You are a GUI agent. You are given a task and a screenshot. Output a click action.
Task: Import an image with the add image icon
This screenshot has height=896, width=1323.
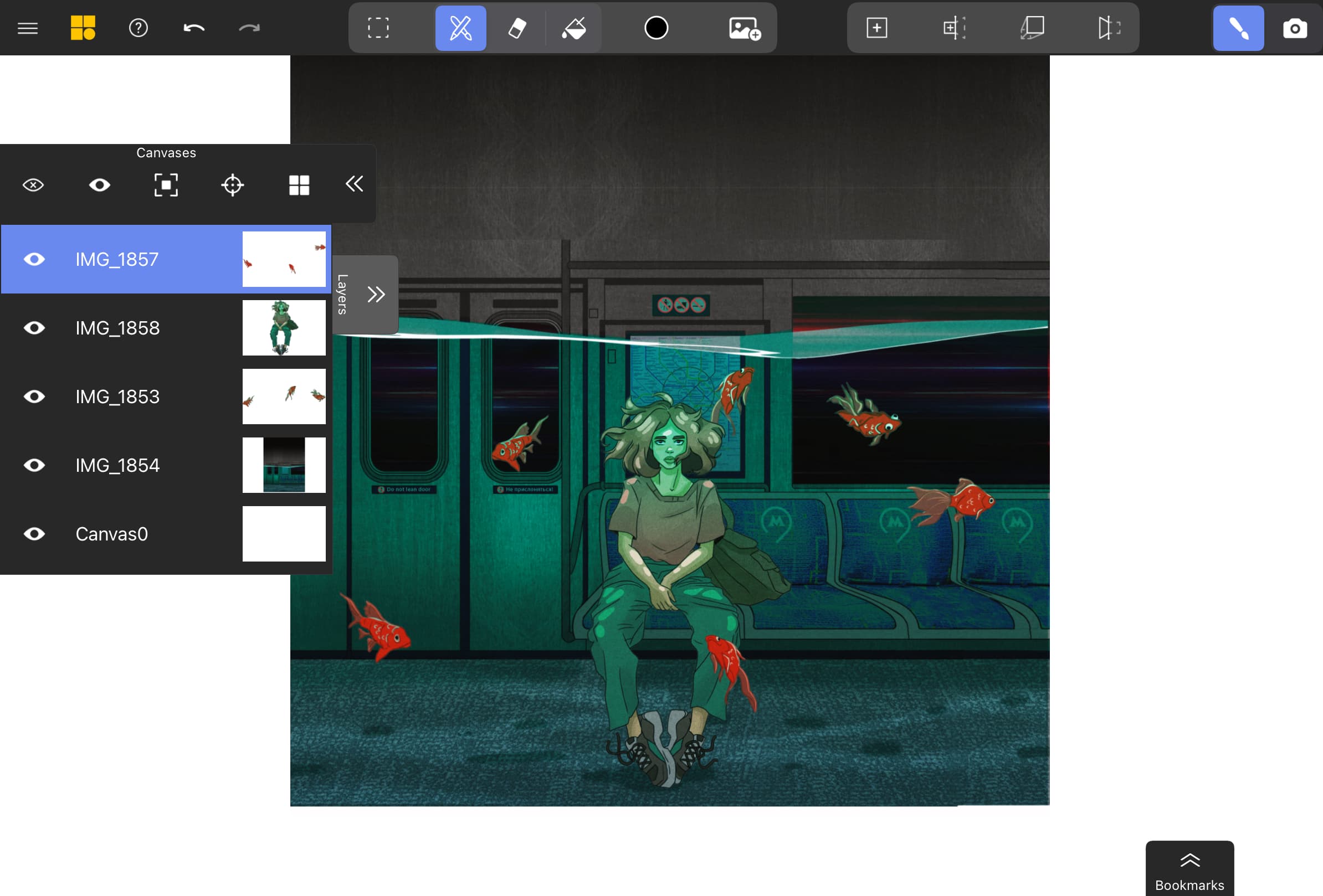(x=744, y=28)
